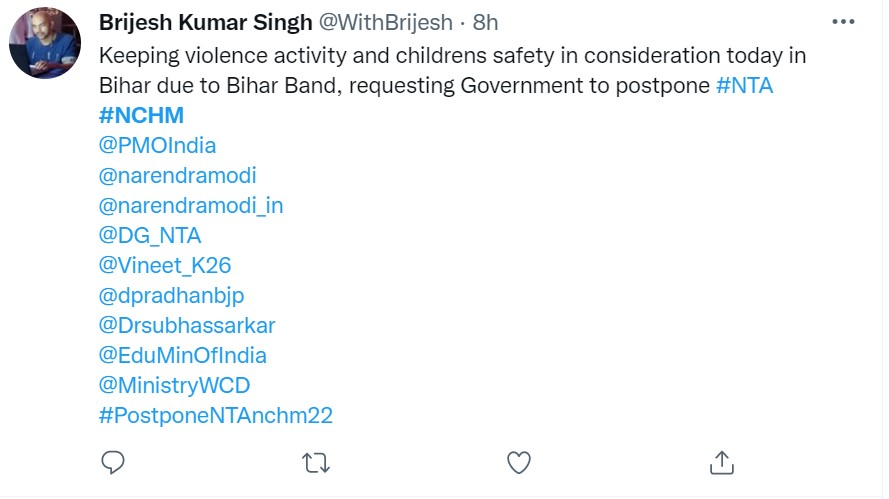Click the reply speech bubble icon

coord(113,462)
